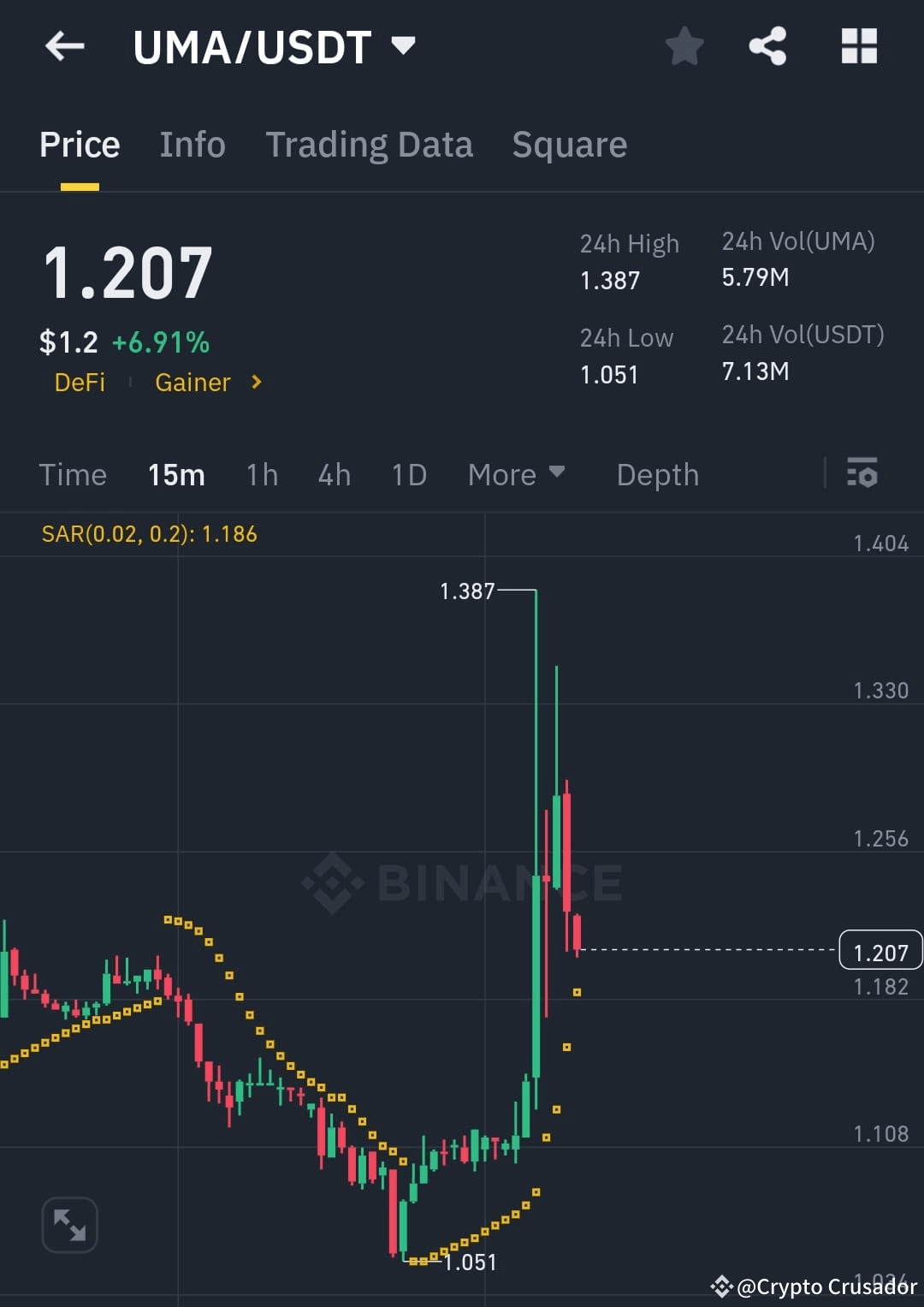Open the Depth view
Screen dimensions: 924x1307
[657, 474]
